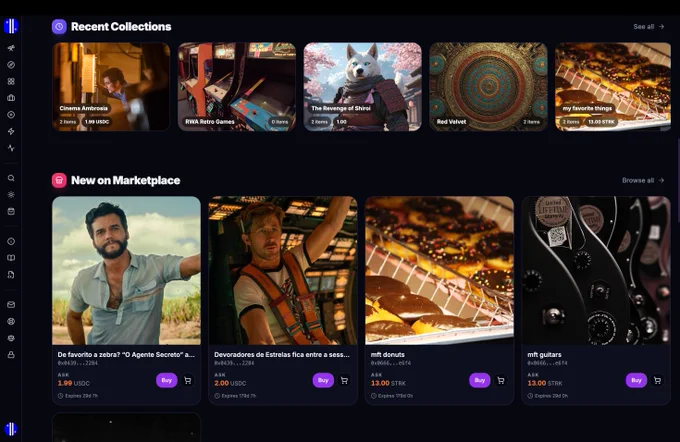Screen dimensions: 680x442
Task: Click the "0 items" badge on RWA Retro Games
Action: [280, 122]
